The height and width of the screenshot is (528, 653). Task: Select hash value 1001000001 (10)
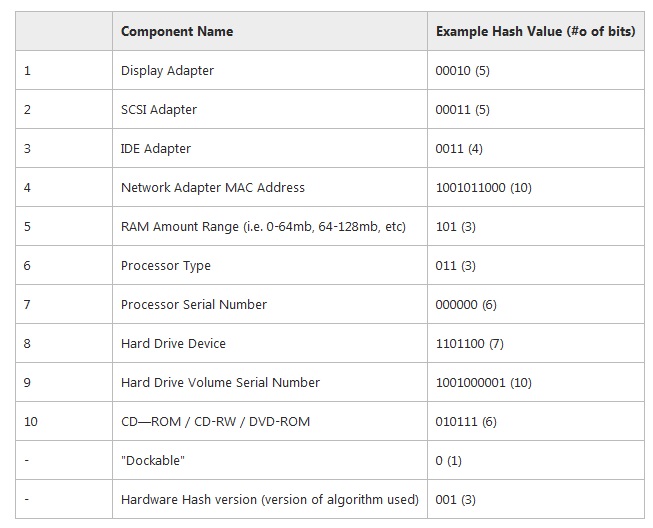484,382
